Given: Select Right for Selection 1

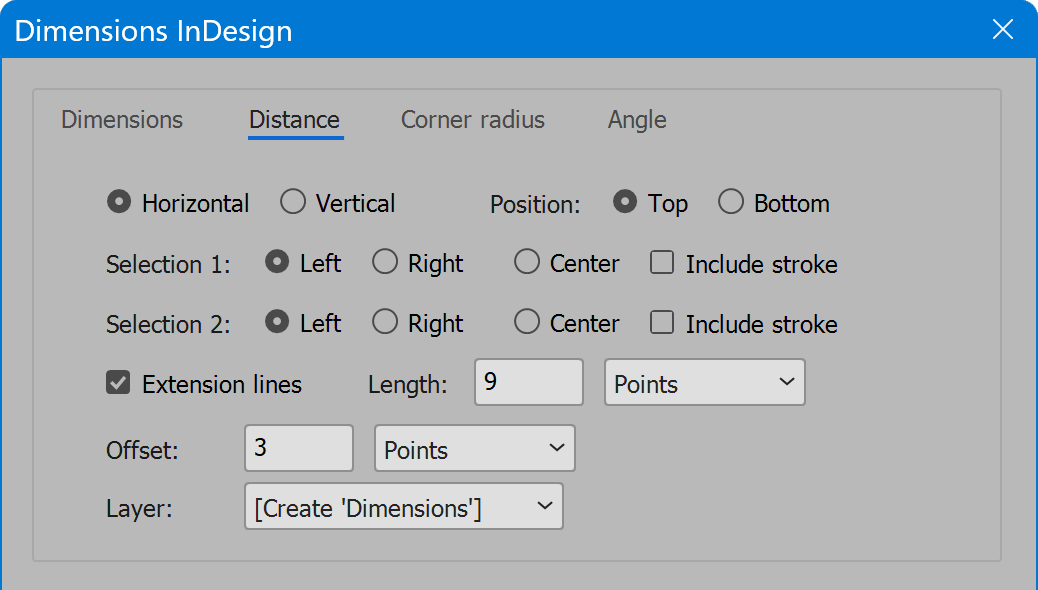Looking at the screenshot, I should [x=385, y=263].
